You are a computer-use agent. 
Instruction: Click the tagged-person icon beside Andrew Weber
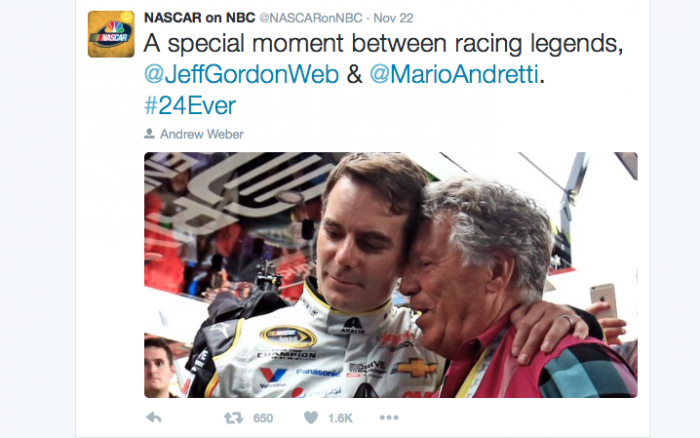[x=149, y=133]
